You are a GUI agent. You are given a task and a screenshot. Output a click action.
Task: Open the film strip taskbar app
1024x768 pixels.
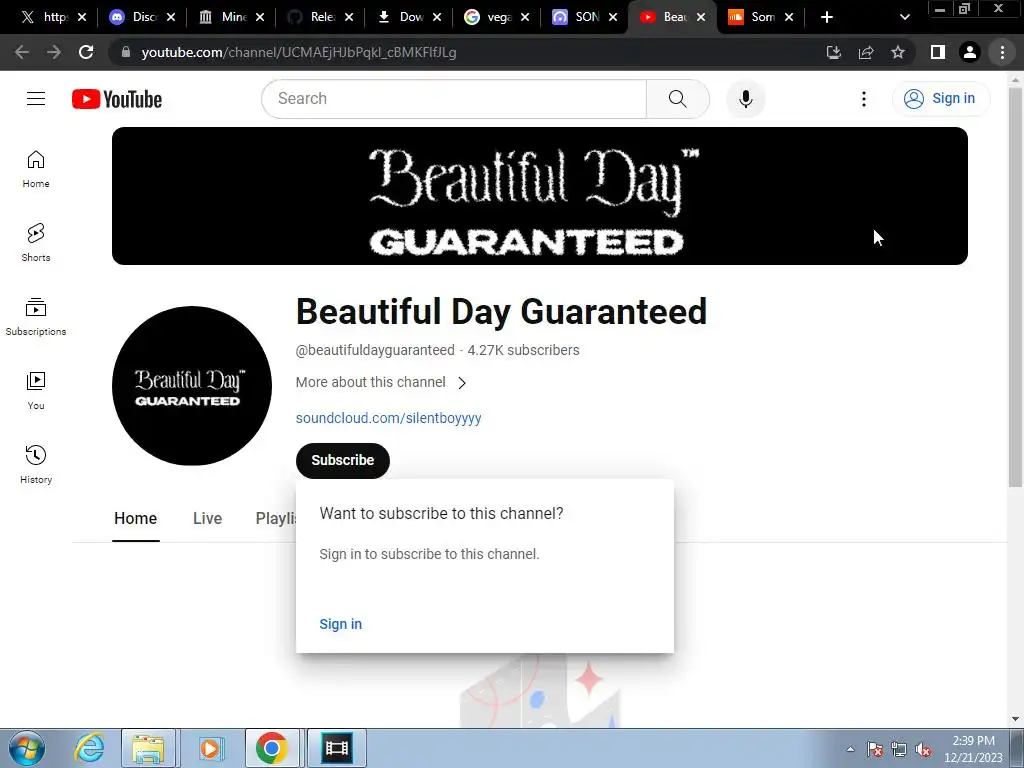click(x=337, y=748)
